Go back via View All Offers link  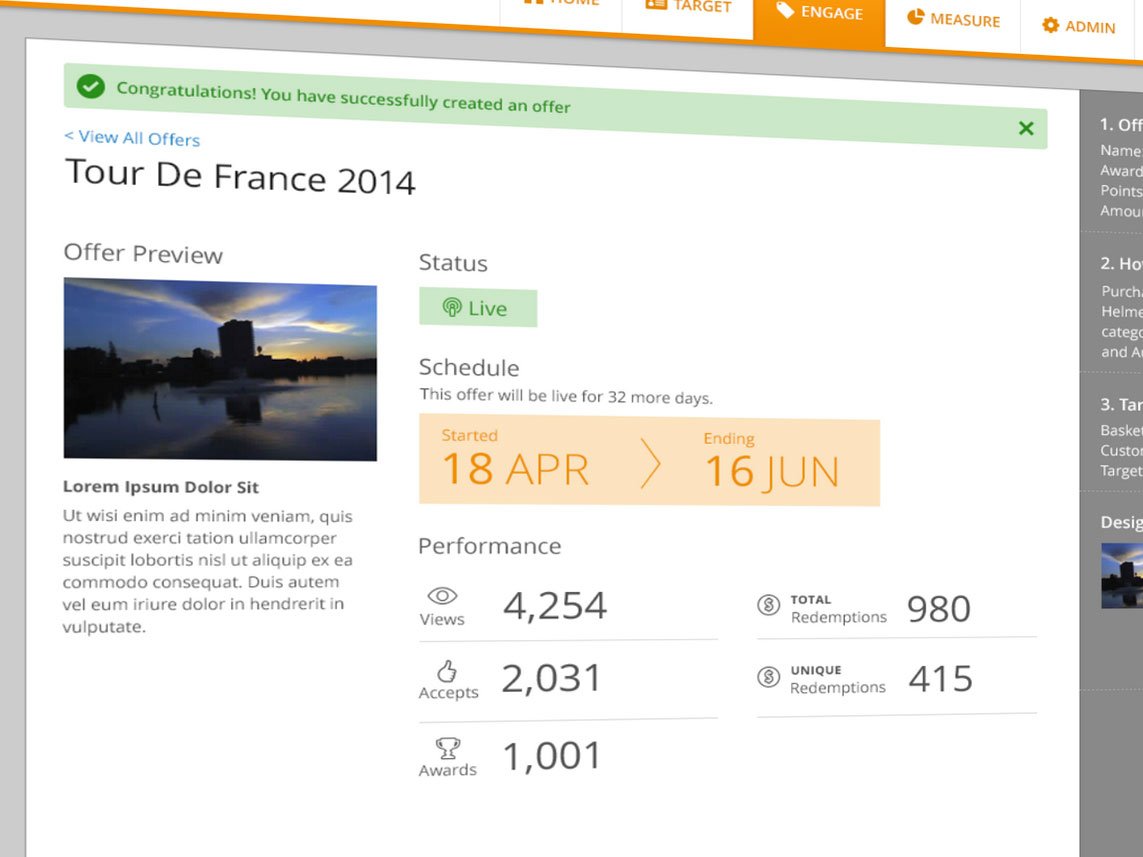(132, 138)
